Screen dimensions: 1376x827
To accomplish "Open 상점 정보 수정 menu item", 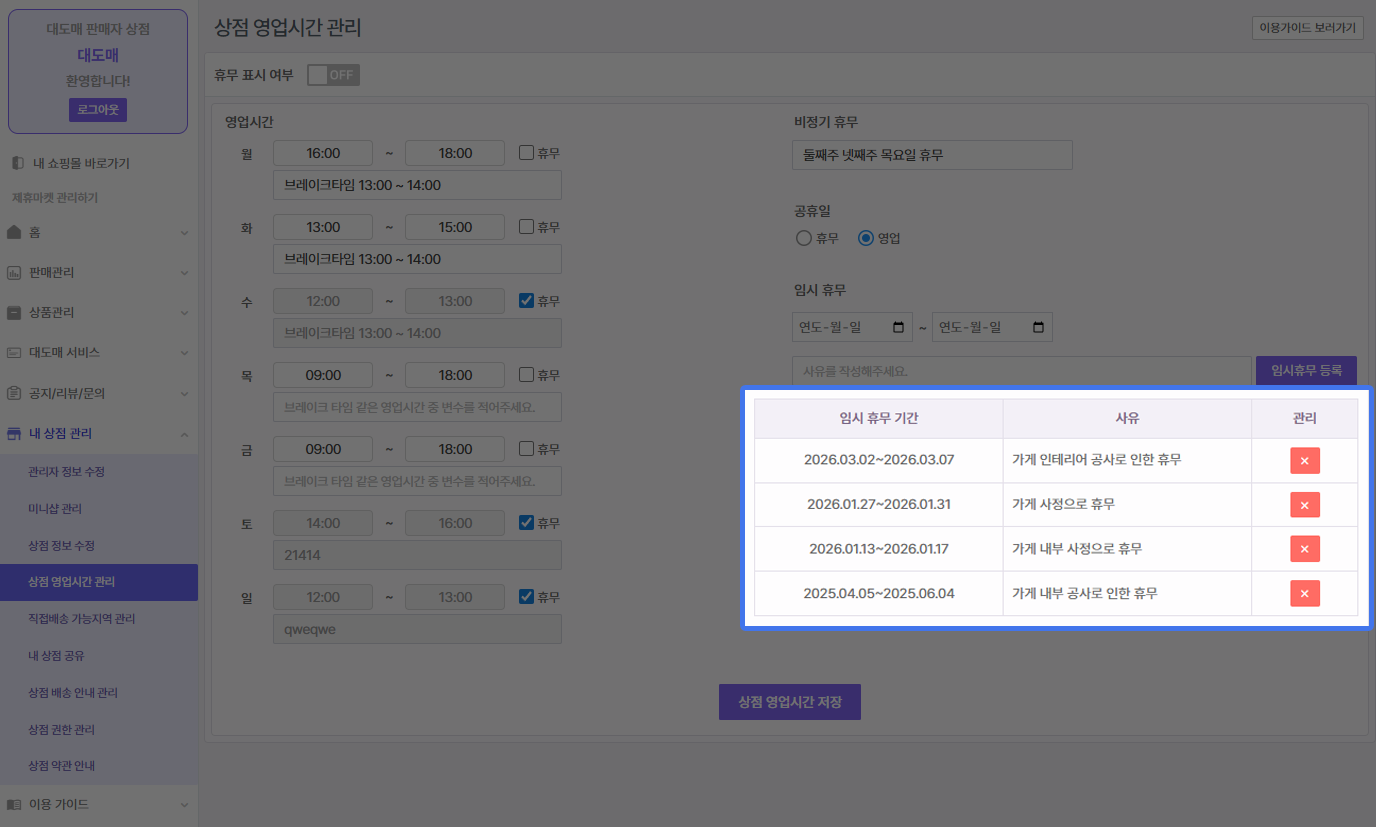I will pos(61,545).
